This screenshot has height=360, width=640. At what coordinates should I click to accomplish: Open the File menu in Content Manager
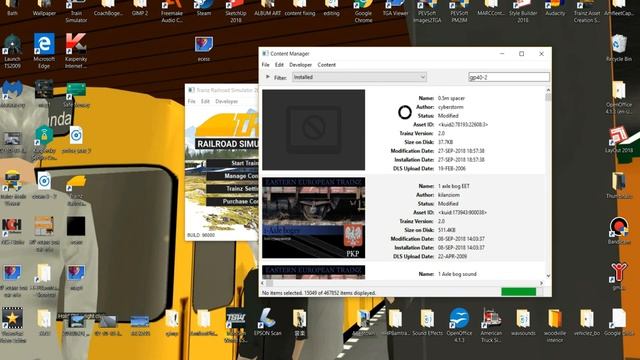coord(265,65)
